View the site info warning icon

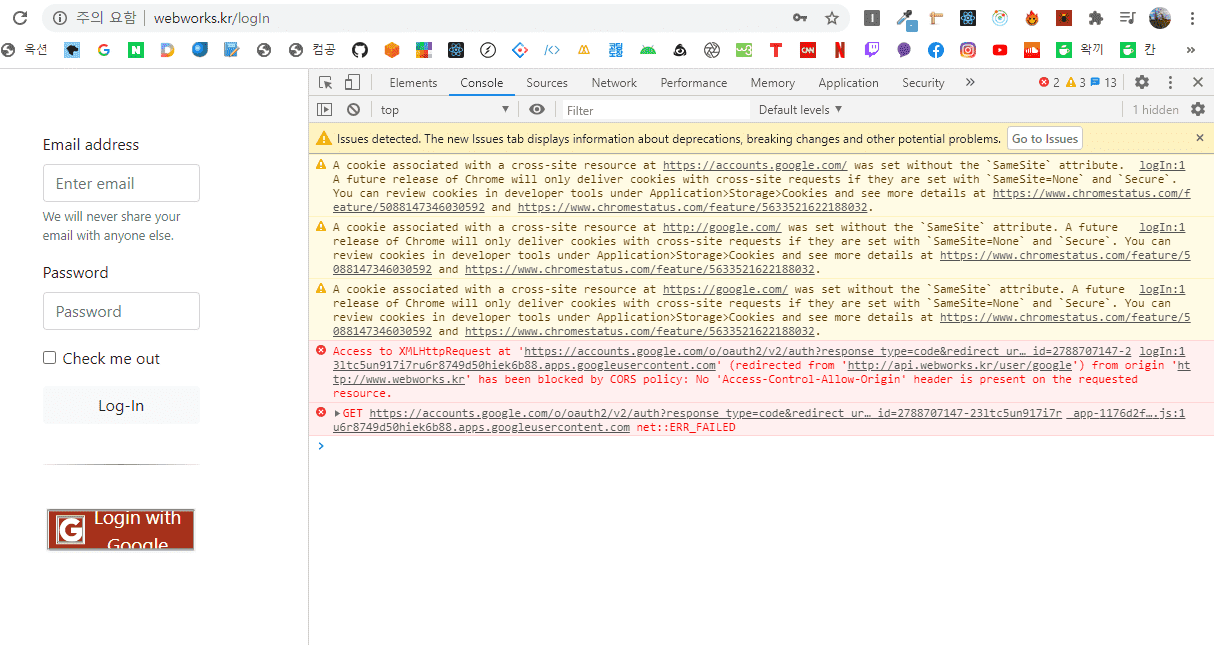coord(59,18)
